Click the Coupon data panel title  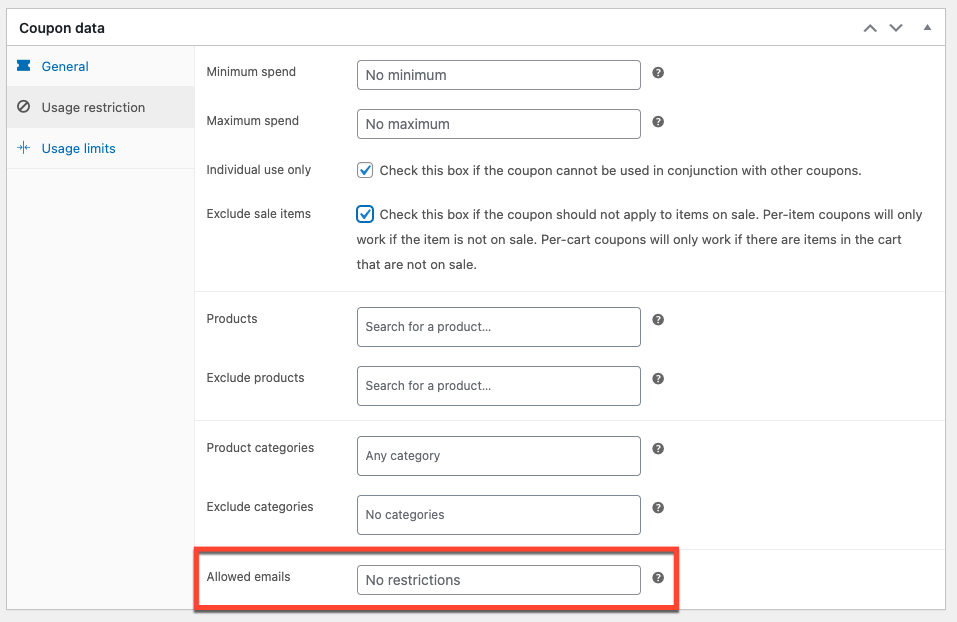point(62,28)
